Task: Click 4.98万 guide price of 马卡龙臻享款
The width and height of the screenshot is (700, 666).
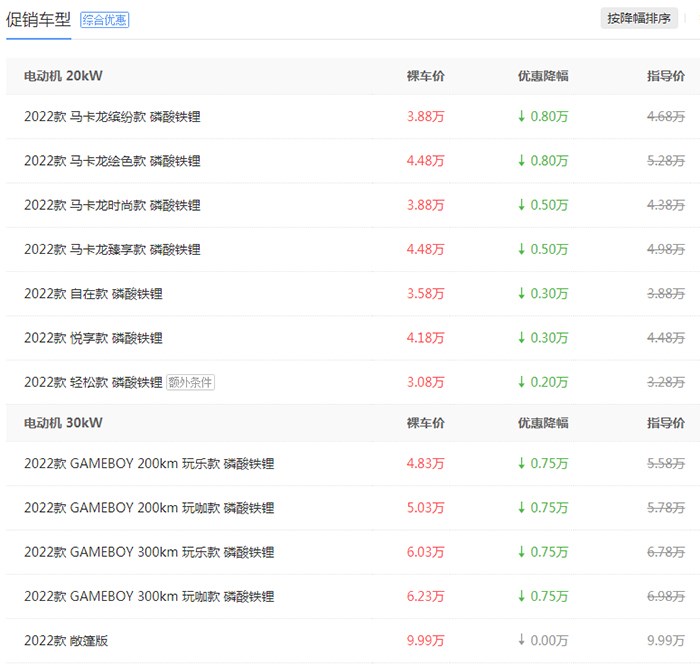Action: coord(666,250)
